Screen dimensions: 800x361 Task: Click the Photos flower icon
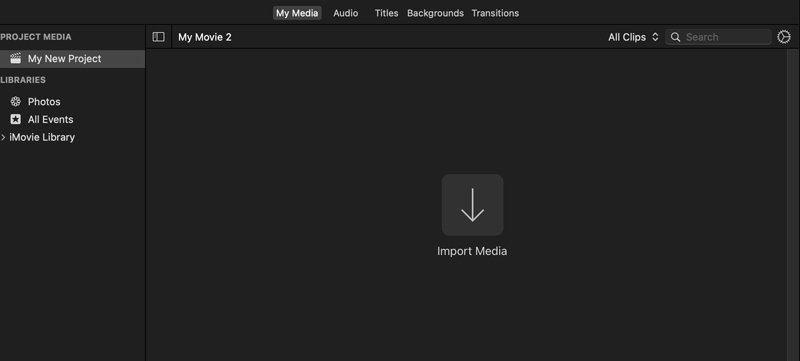tap(16, 101)
